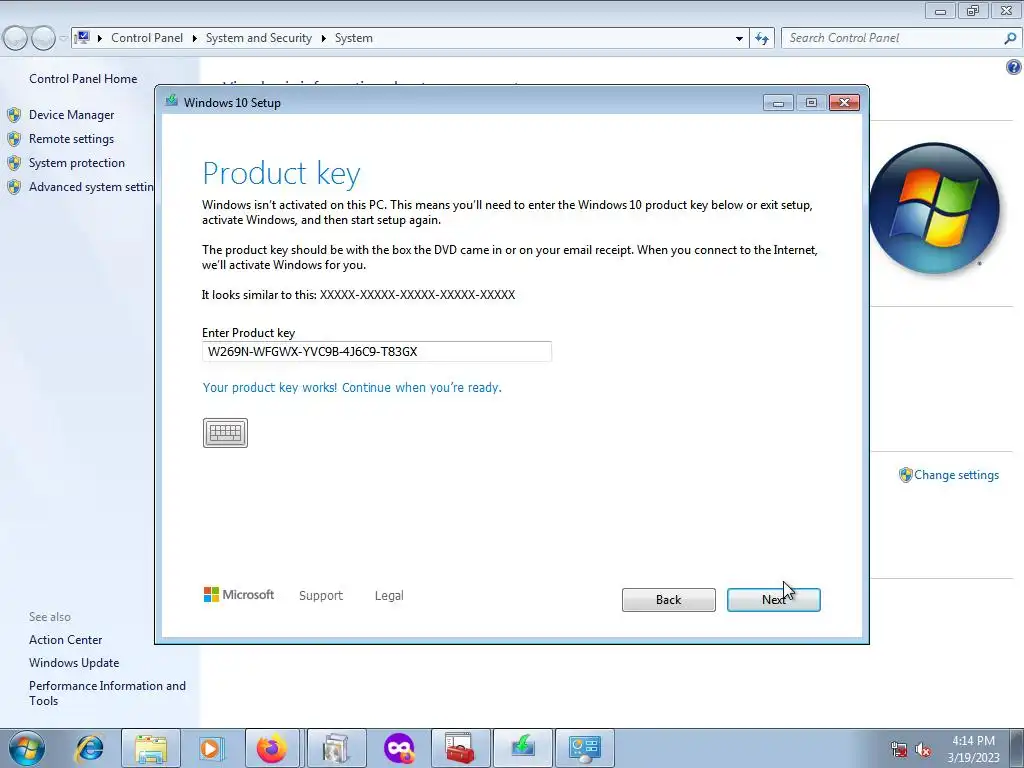
Task: Select System and Security in the breadcrumb
Action: [259, 38]
